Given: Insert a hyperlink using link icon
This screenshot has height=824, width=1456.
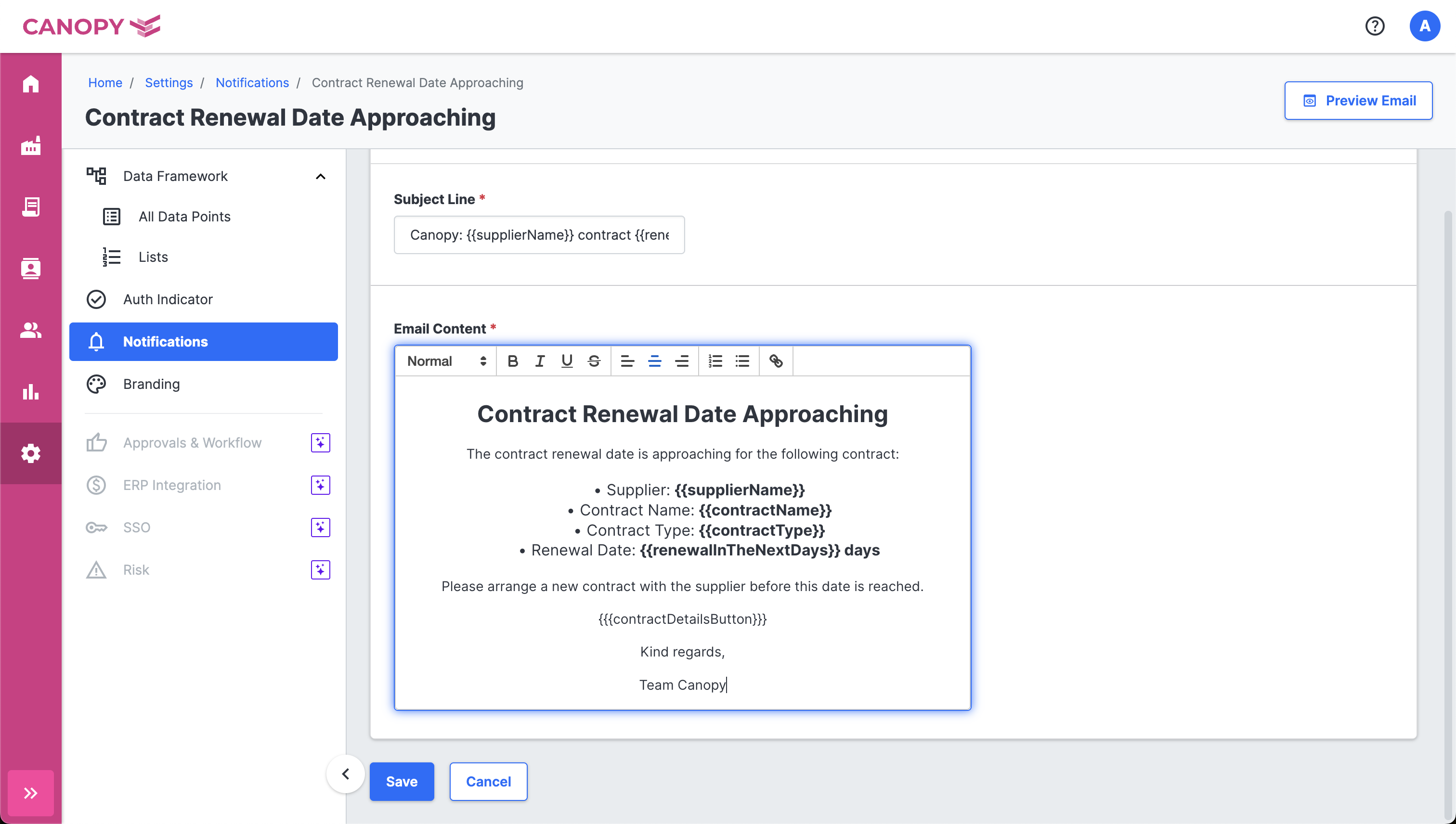Looking at the screenshot, I should point(776,361).
